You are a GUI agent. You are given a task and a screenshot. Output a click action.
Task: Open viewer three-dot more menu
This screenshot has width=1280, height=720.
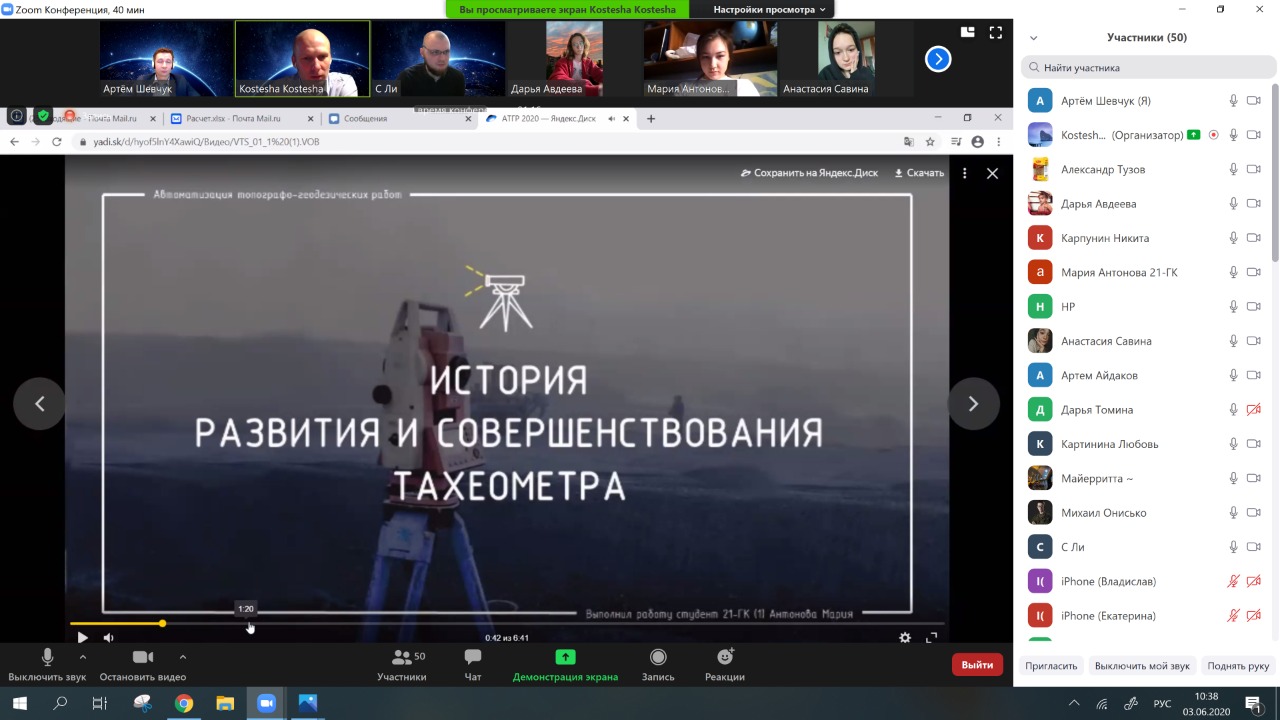964,173
